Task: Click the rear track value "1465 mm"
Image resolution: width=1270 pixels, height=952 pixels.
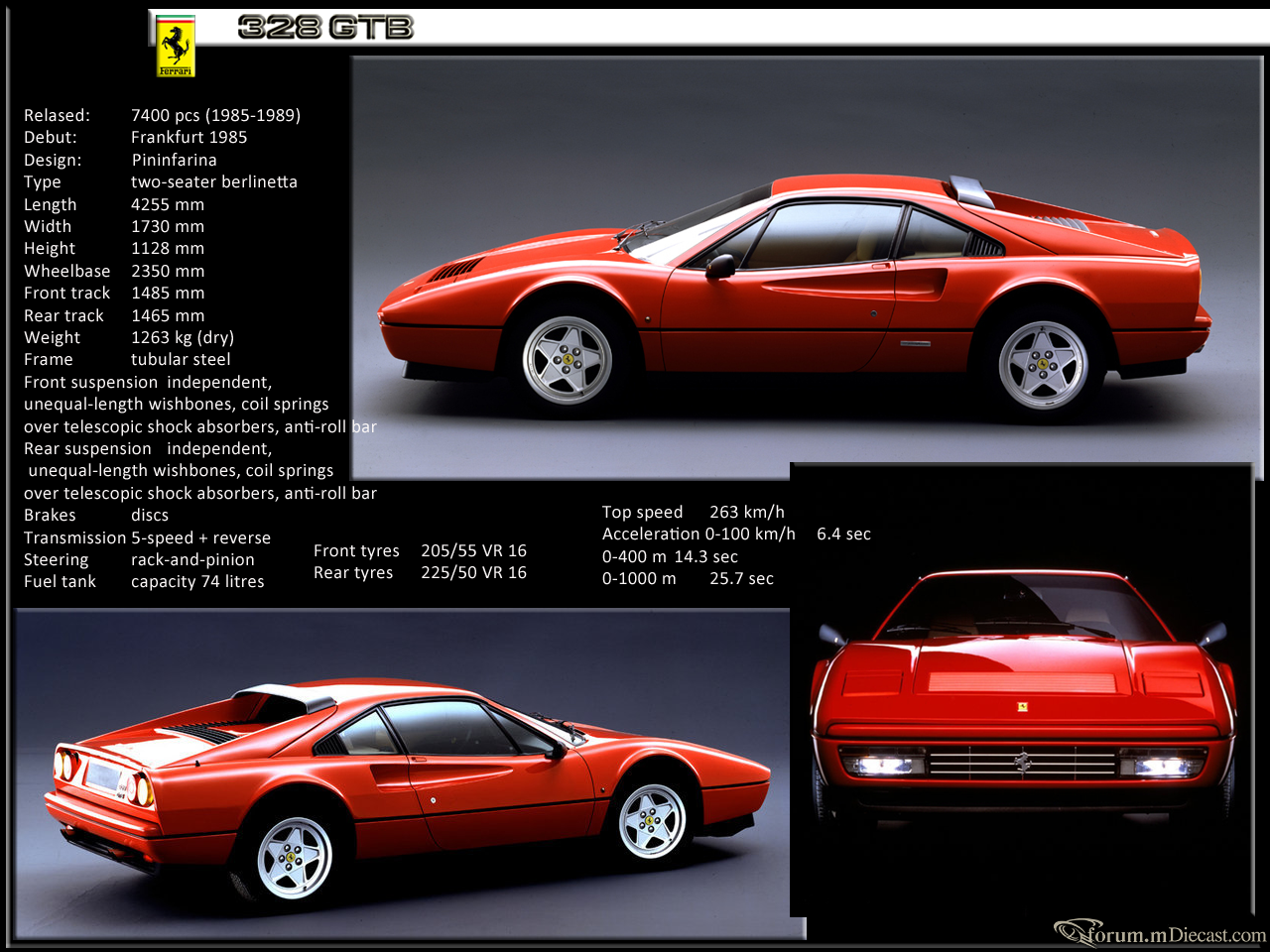Action: pyautogui.click(x=168, y=315)
